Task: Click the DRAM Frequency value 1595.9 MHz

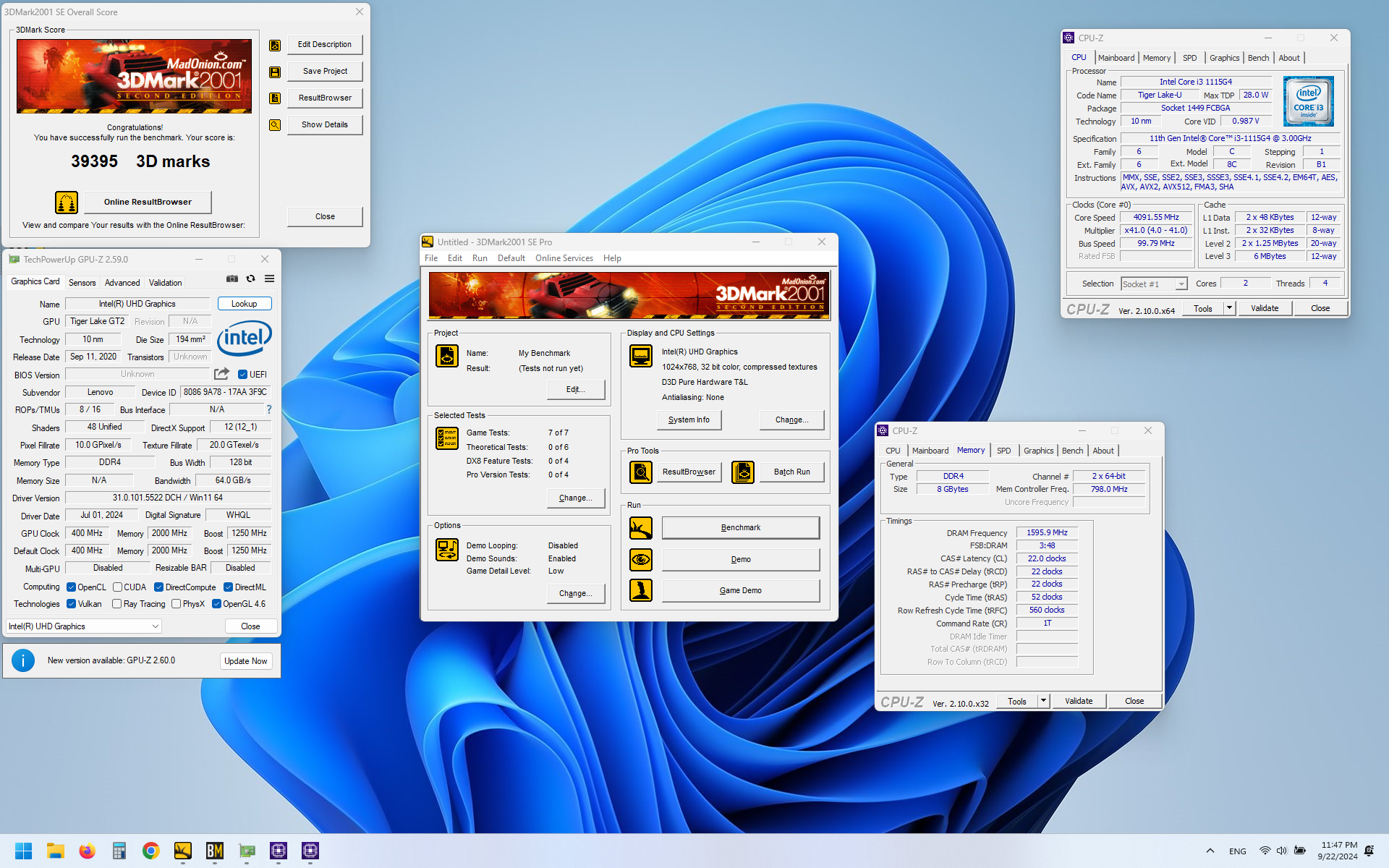Action: [1047, 532]
